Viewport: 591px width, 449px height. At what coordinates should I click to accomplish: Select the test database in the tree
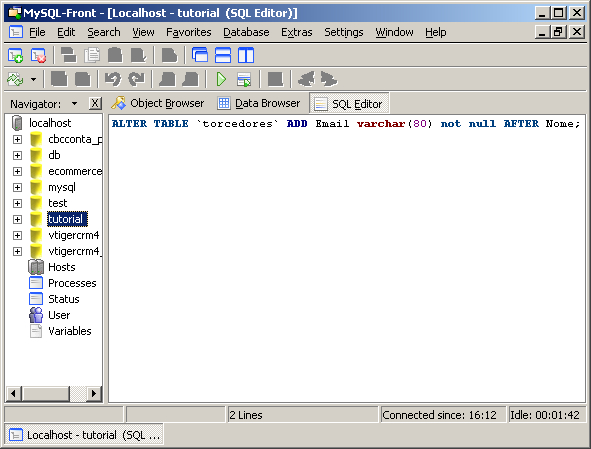pyautogui.click(x=58, y=204)
